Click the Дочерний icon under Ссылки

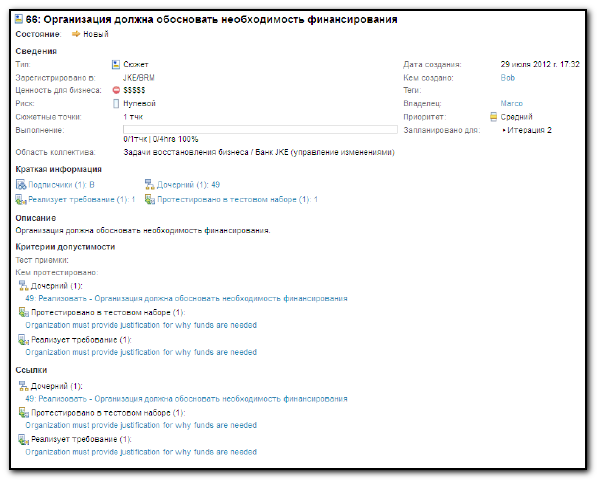[x=24, y=386]
